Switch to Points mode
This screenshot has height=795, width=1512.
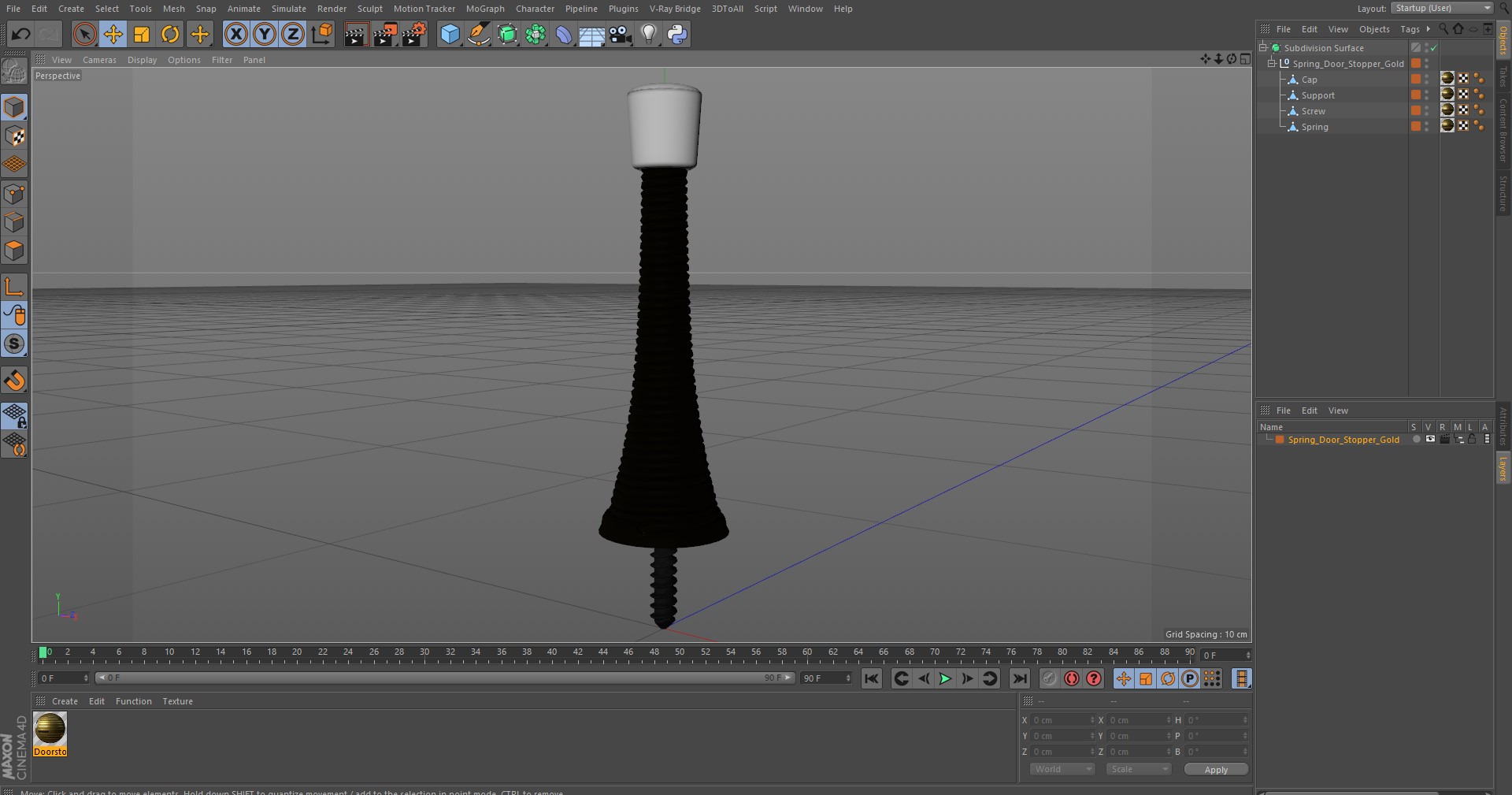coord(14,194)
